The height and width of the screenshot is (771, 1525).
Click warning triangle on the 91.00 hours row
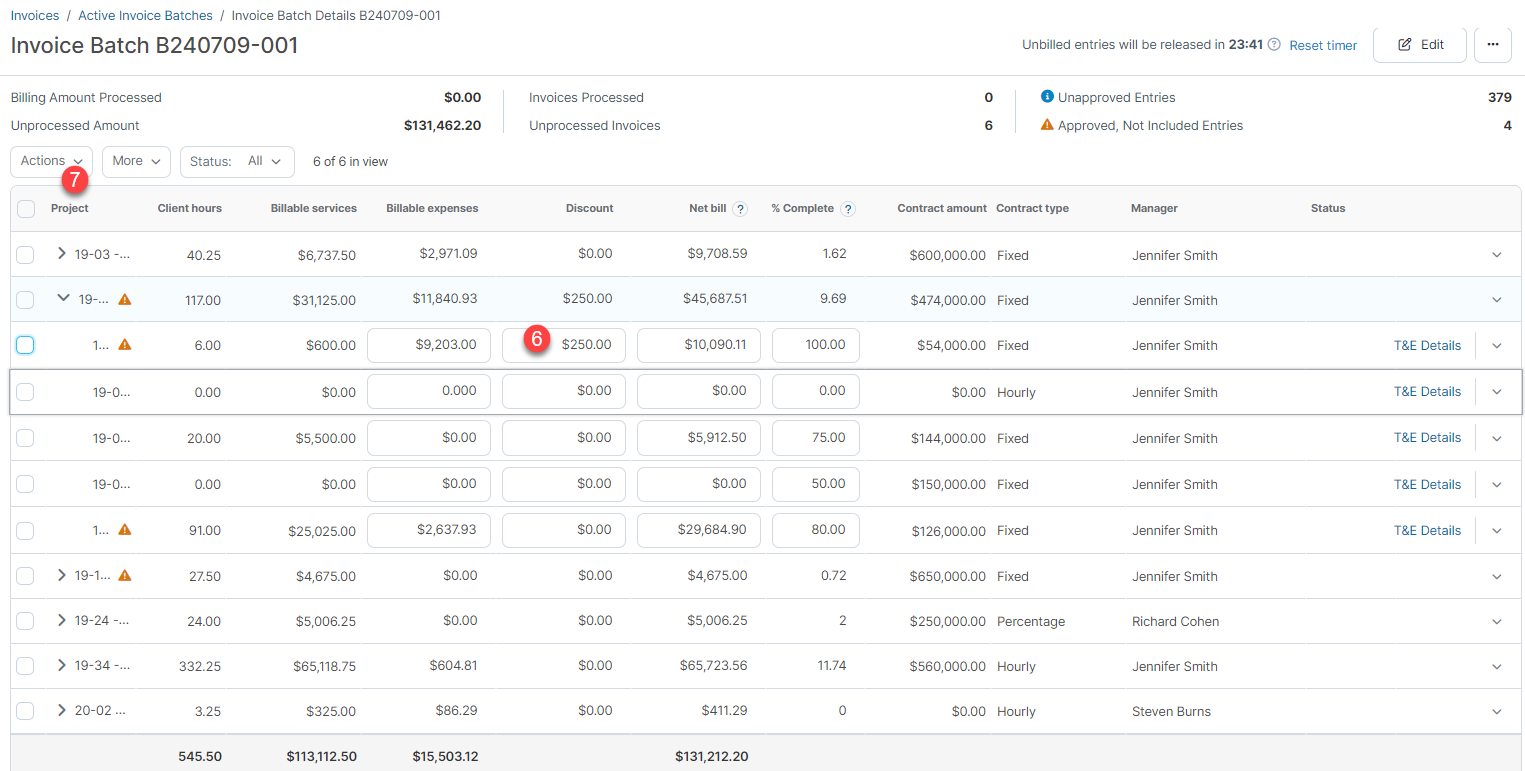point(125,530)
